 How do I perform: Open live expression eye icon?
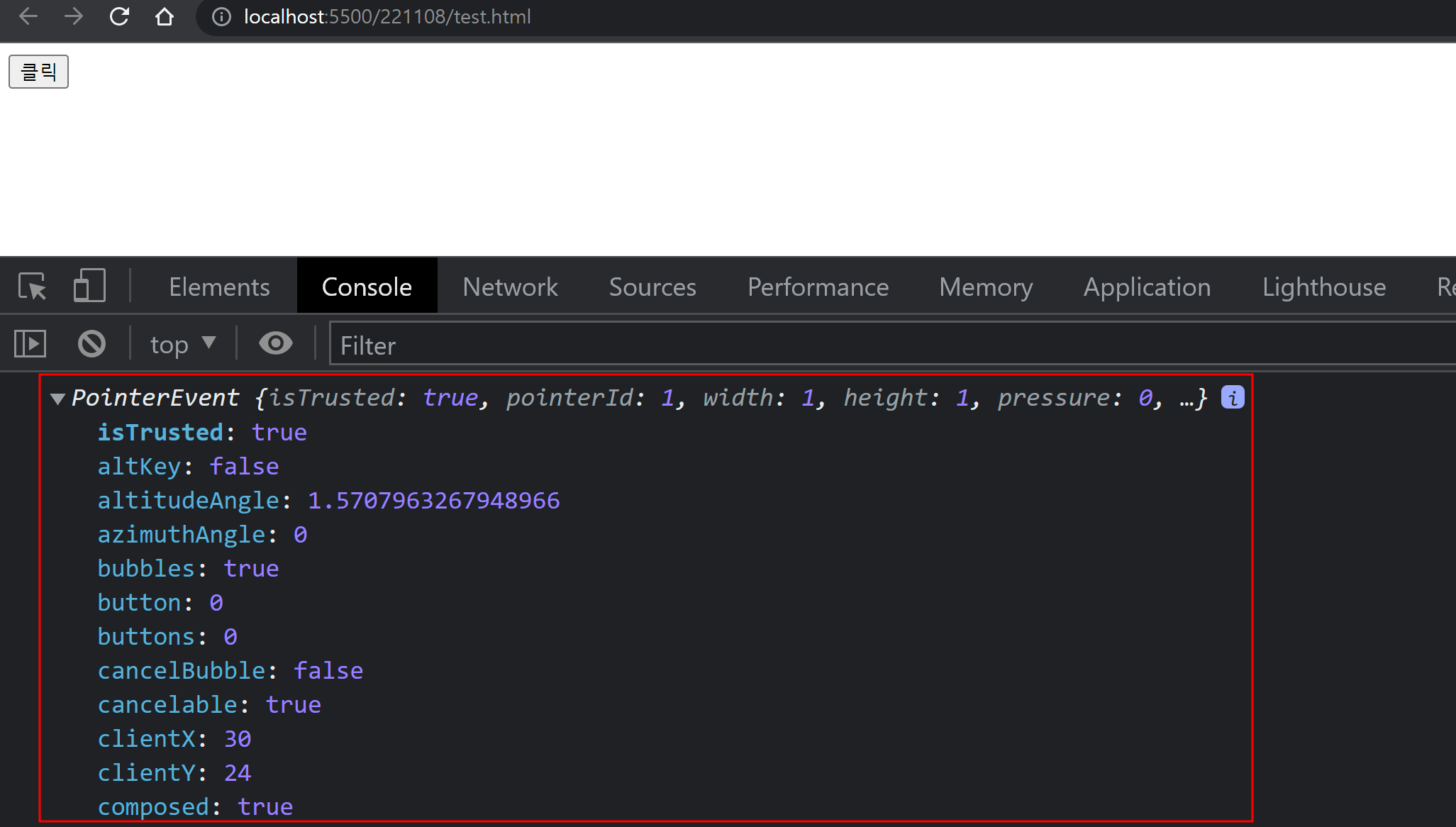click(x=275, y=344)
